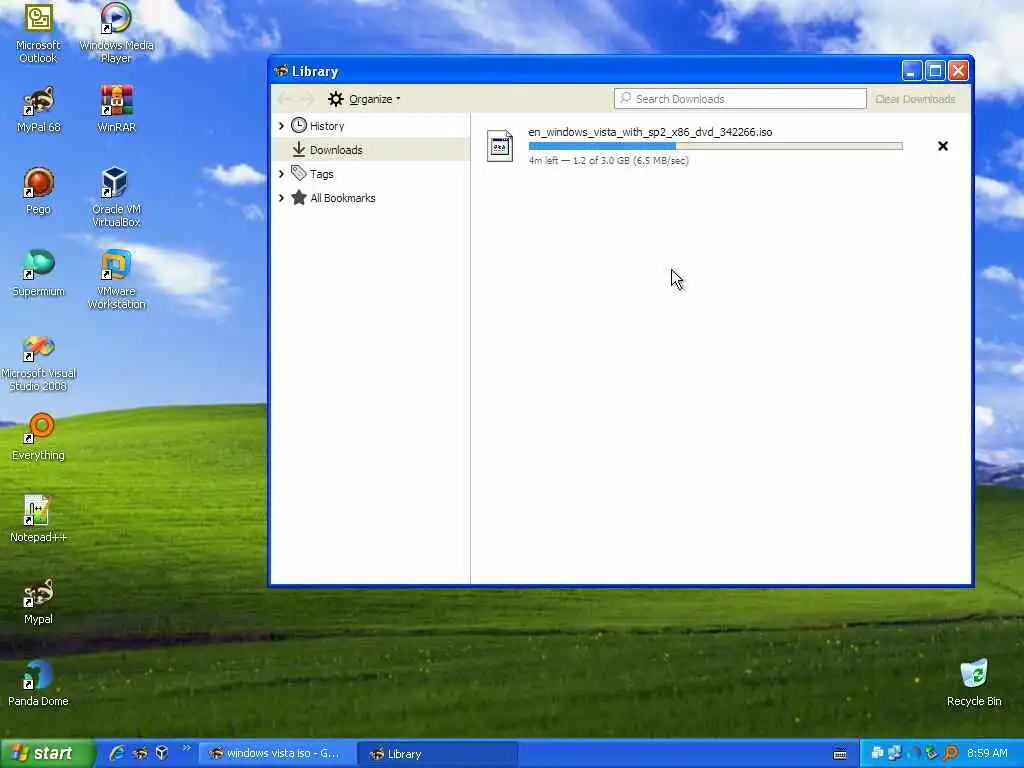Select the Supermium desktop shortcut
Image resolution: width=1024 pixels, height=768 pixels.
(x=39, y=273)
